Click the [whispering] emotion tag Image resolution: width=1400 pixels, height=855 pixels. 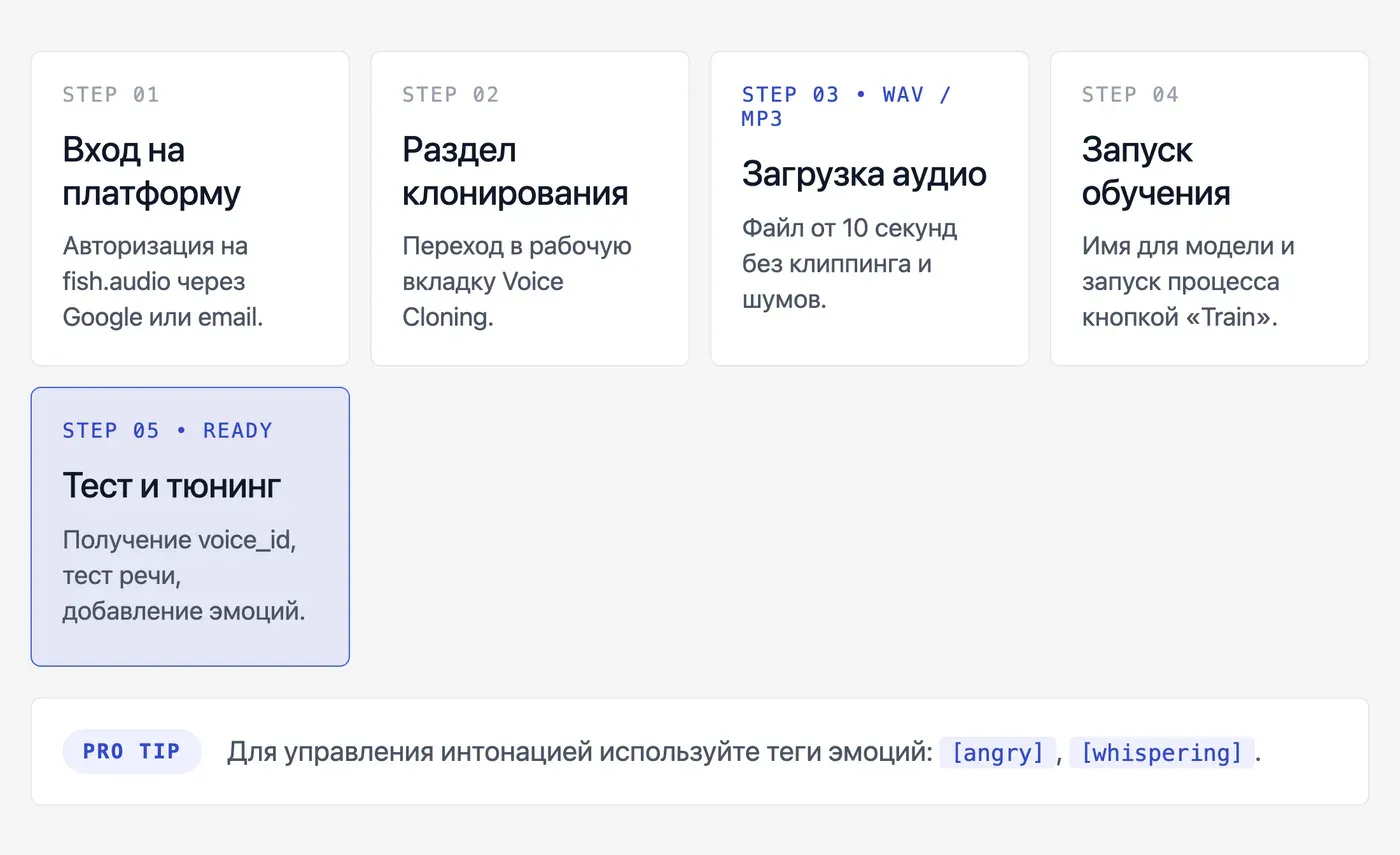click(x=1161, y=752)
